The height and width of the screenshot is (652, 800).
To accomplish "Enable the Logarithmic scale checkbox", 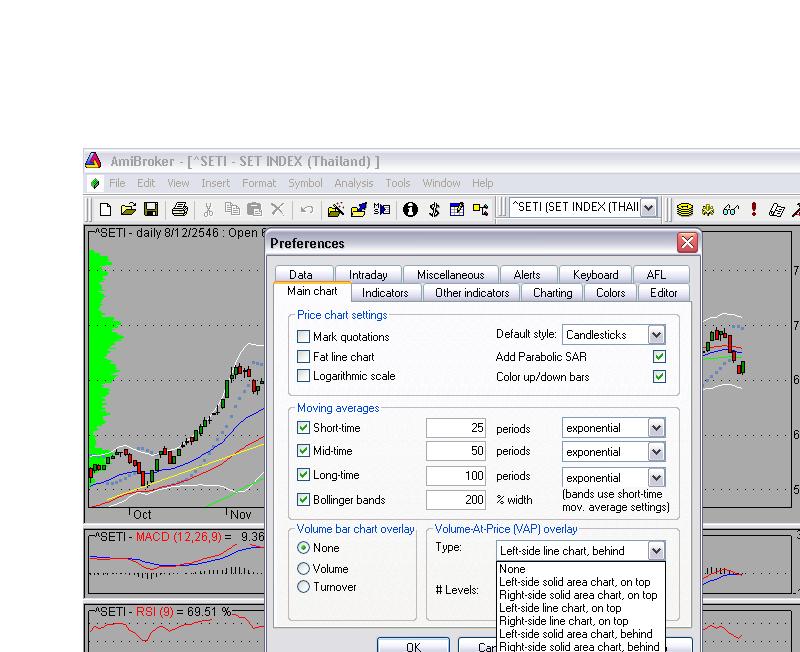I will (x=303, y=376).
